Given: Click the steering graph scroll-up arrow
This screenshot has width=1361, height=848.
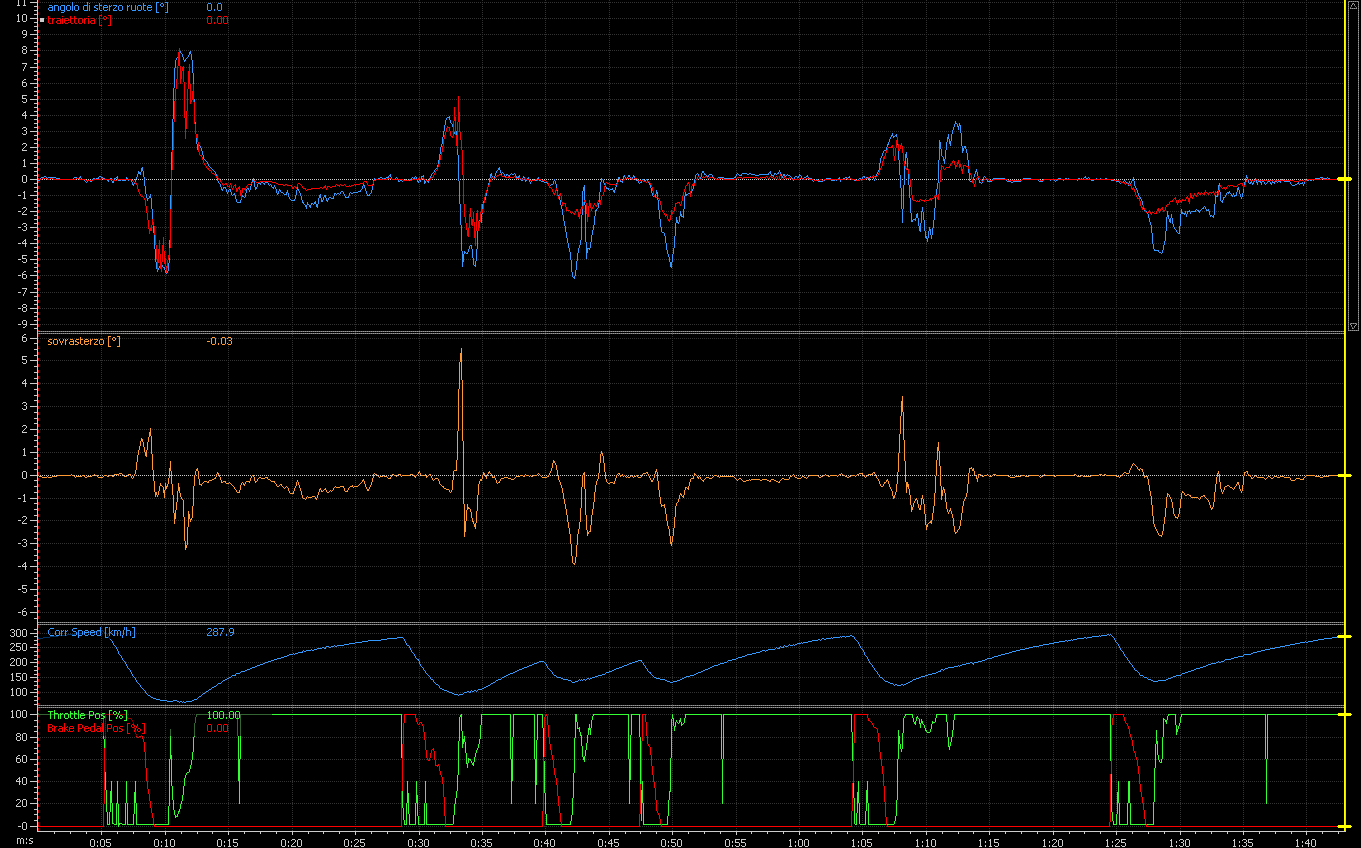Looking at the screenshot, I should [x=1353, y=5].
